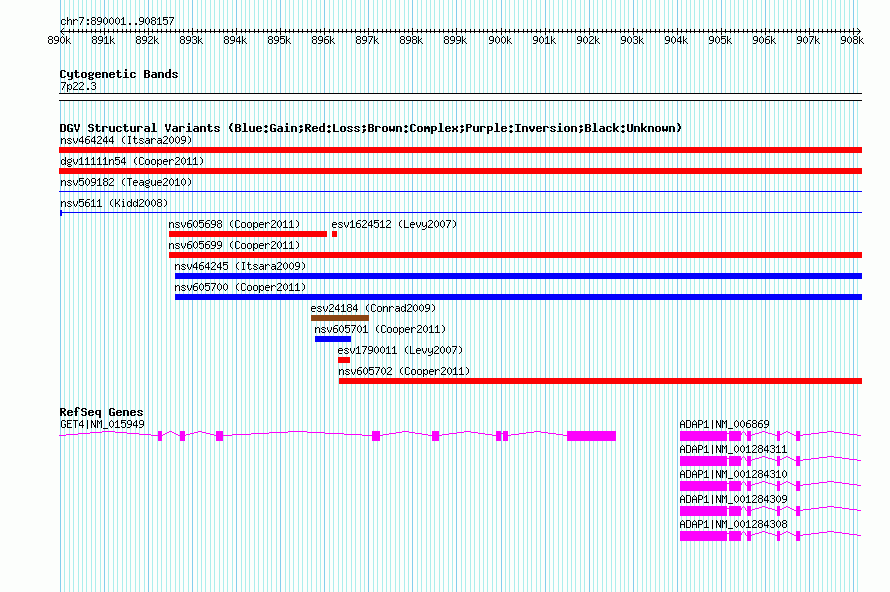Click the 900k ruler tick label
The image size is (890, 592).
point(499,40)
